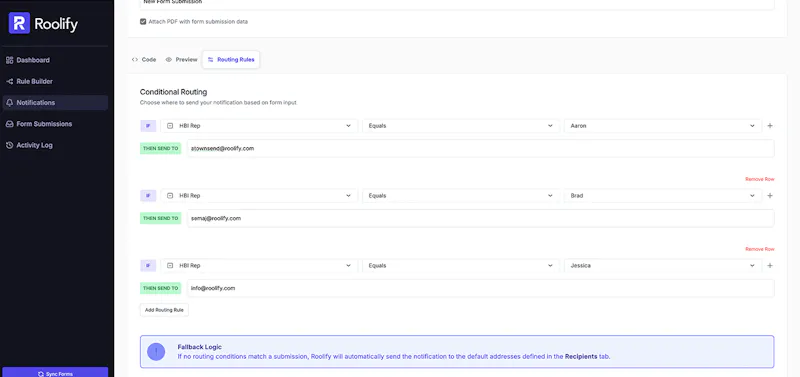Click the Sync Forms refresh icon
The width and height of the screenshot is (800, 377).
[41, 373]
